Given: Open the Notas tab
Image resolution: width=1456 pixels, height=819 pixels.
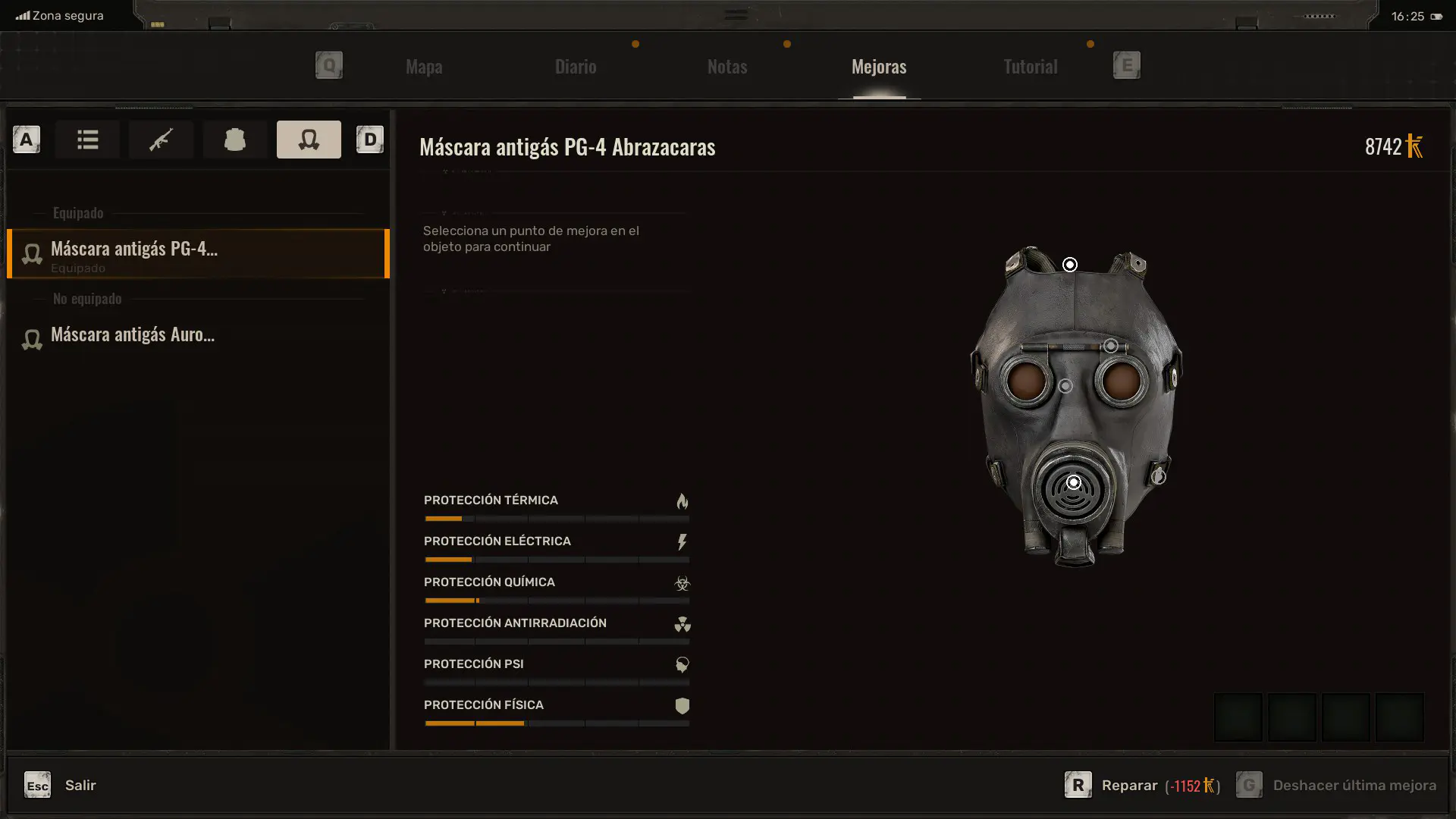Looking at the screenshot, I should pyautogui.click(x=727, y=67).
